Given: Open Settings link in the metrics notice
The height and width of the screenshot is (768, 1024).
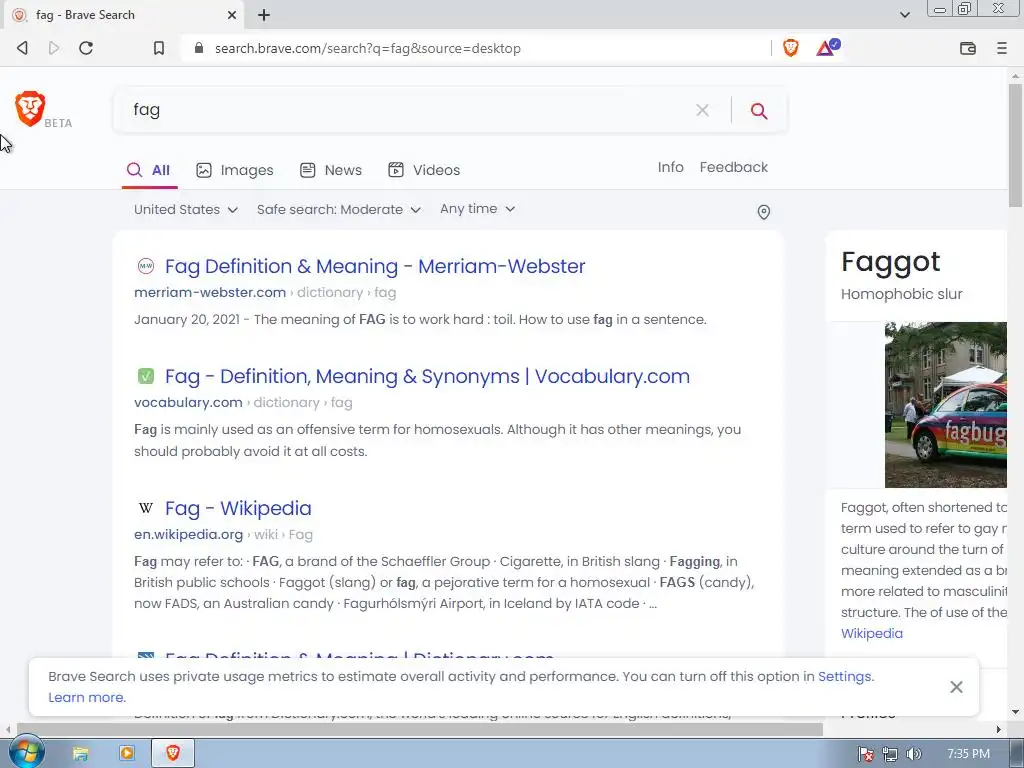Looking at the screenshot, I should click(x=844, y=676).
